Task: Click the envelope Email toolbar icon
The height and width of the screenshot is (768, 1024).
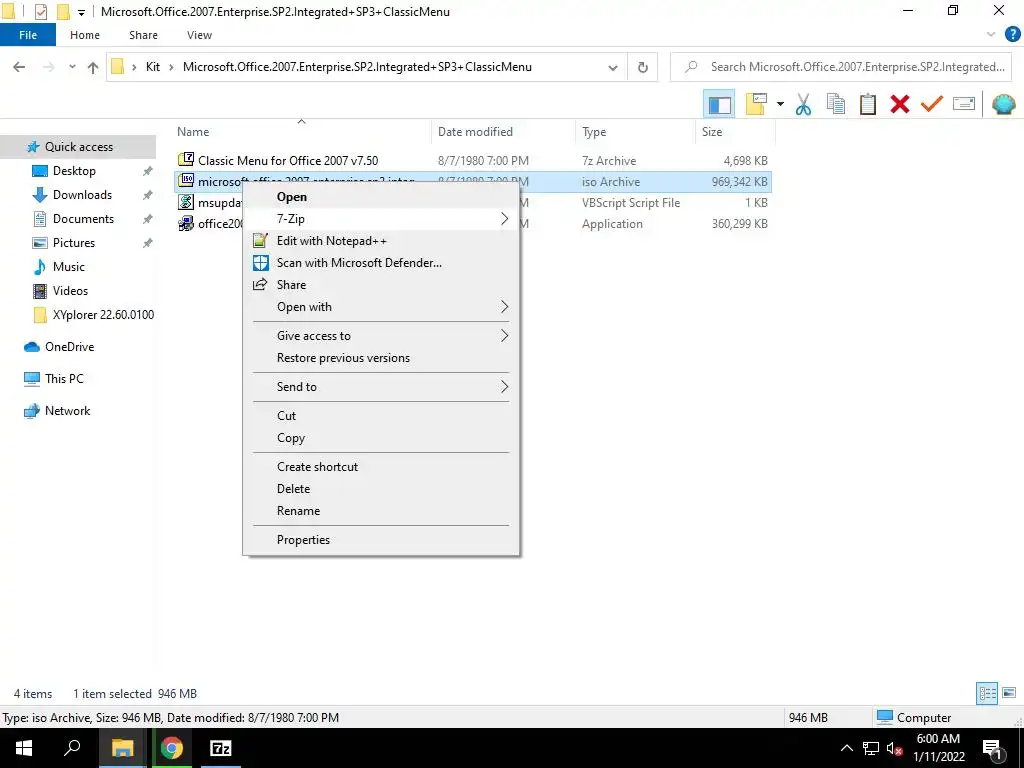Action: coord(964,104)
